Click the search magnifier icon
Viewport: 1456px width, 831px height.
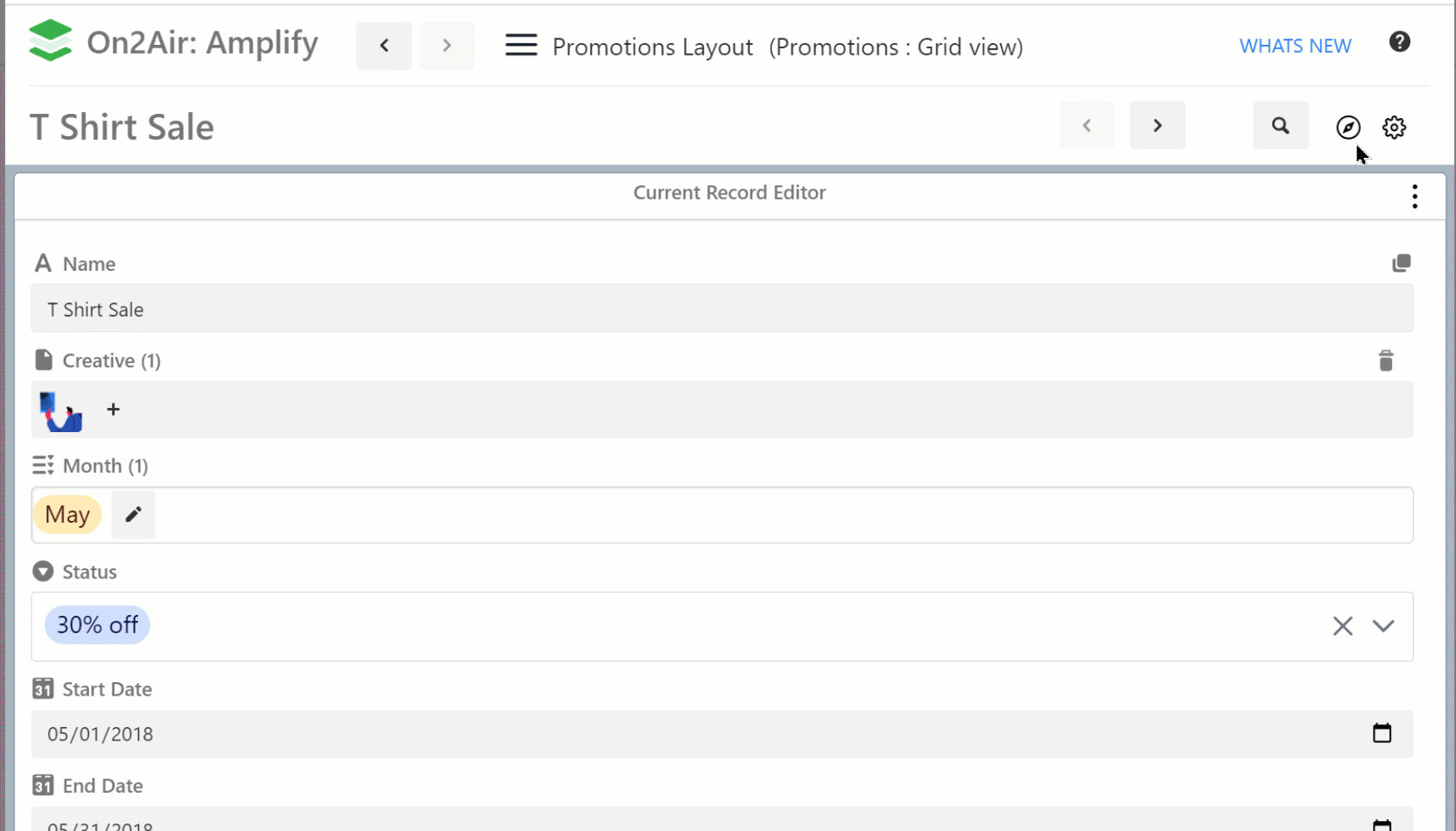point(1280,126)
